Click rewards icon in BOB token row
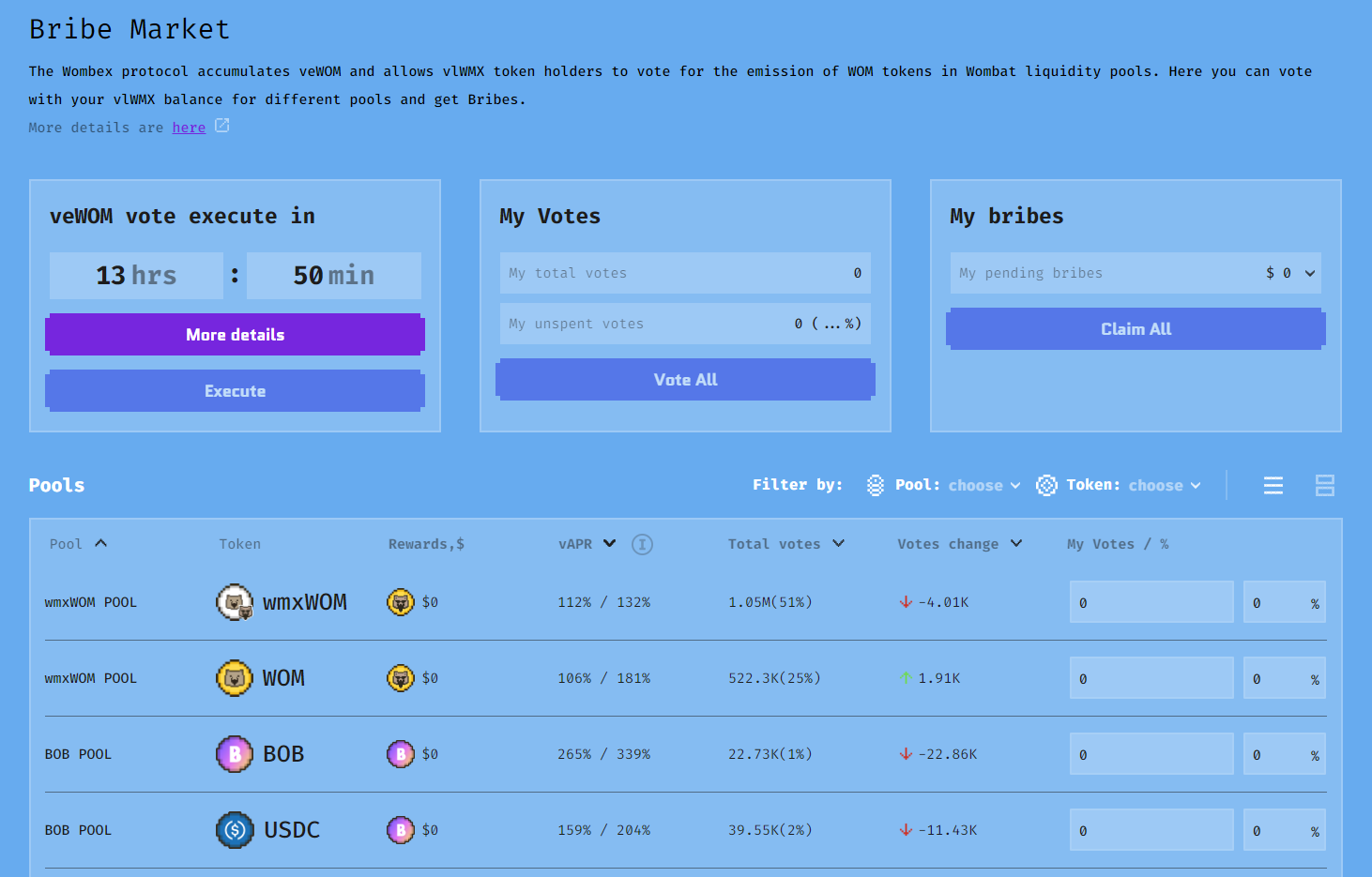The width and height of the screenshot is (1372, 877). pyautogui.click(x=401, y=754)
